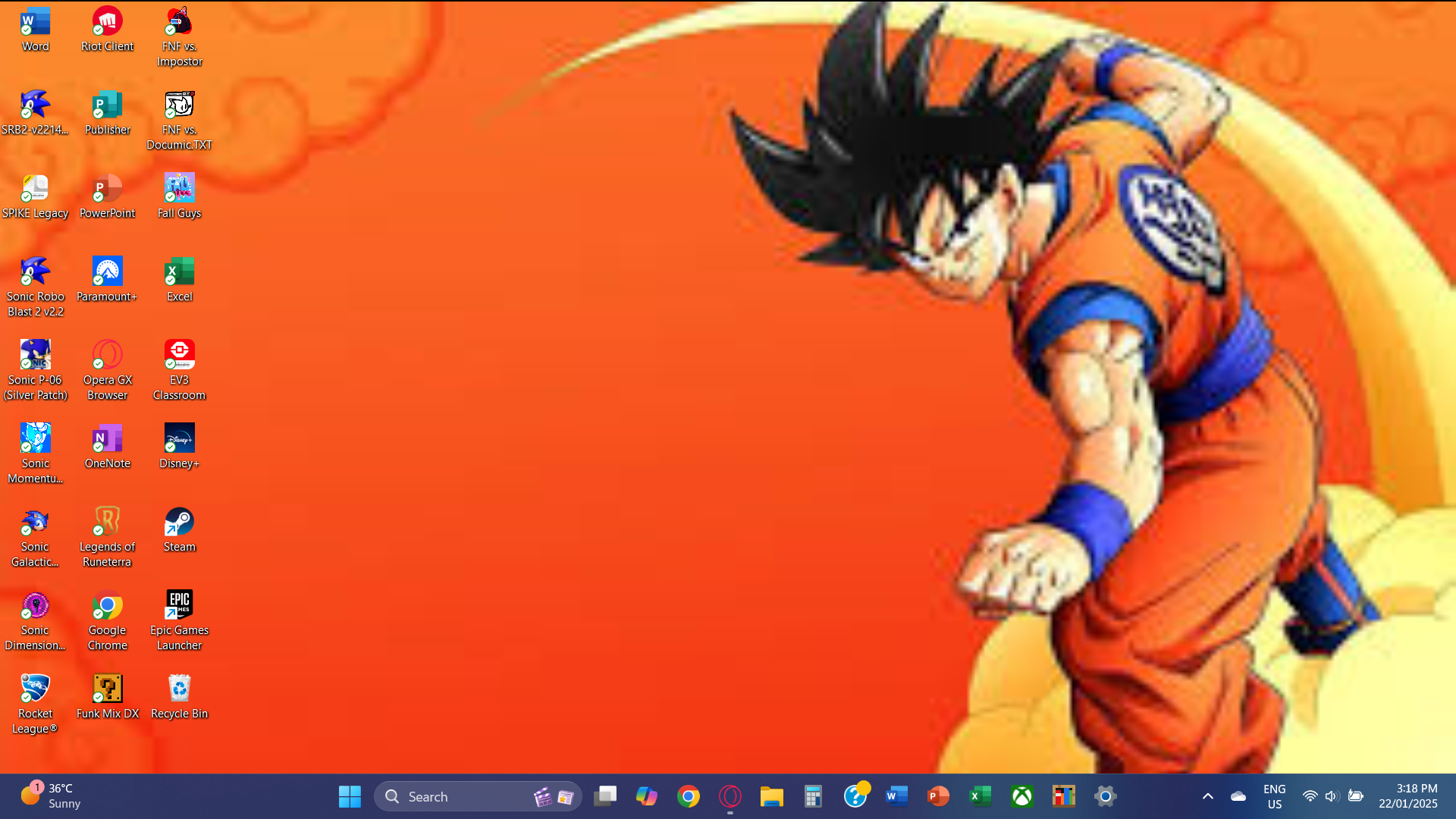Open Get Help from the taskbar
This screenshot has width=1456, height=819.
[x=855, y=796]
